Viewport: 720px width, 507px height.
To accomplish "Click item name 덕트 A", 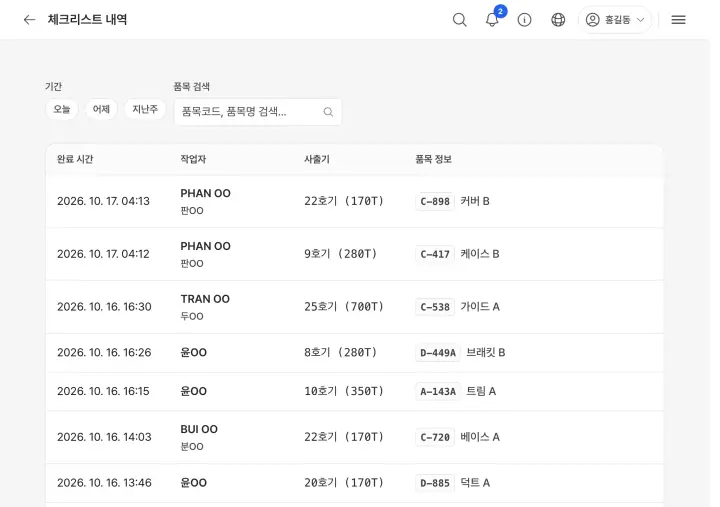I will [475, 483].
